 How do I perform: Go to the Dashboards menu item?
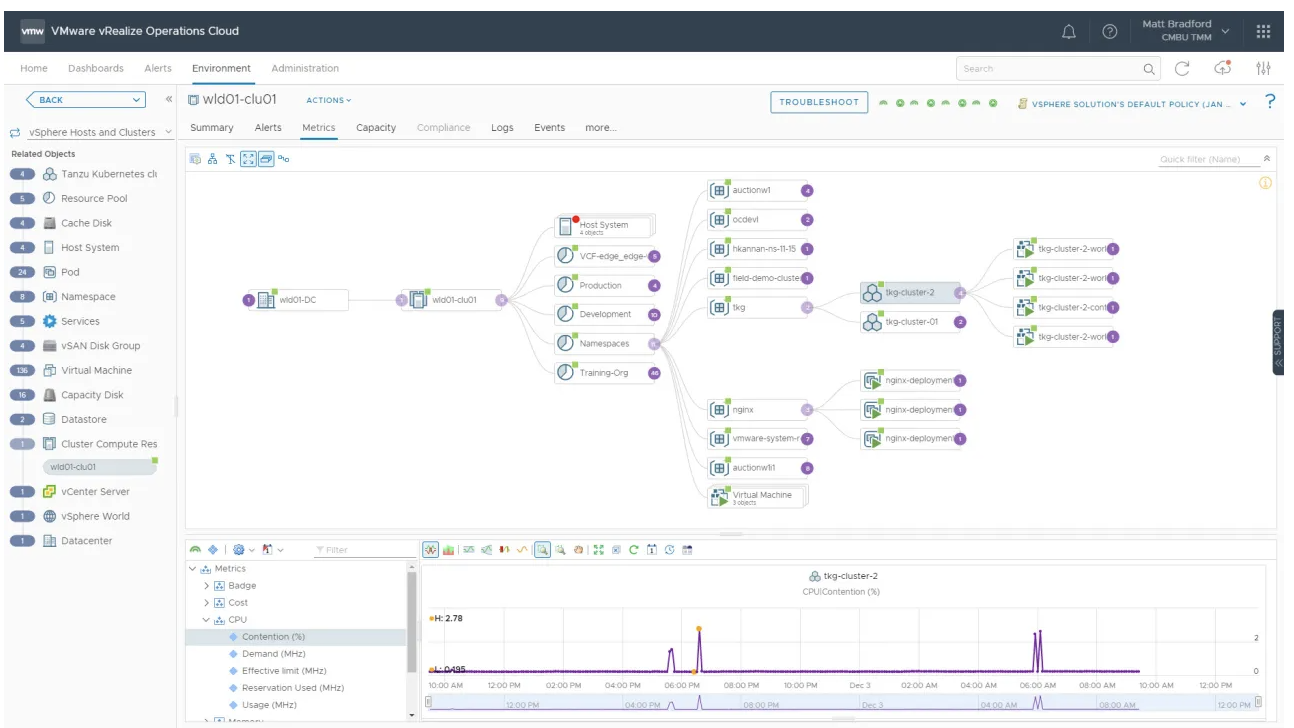tap(96, 68)
